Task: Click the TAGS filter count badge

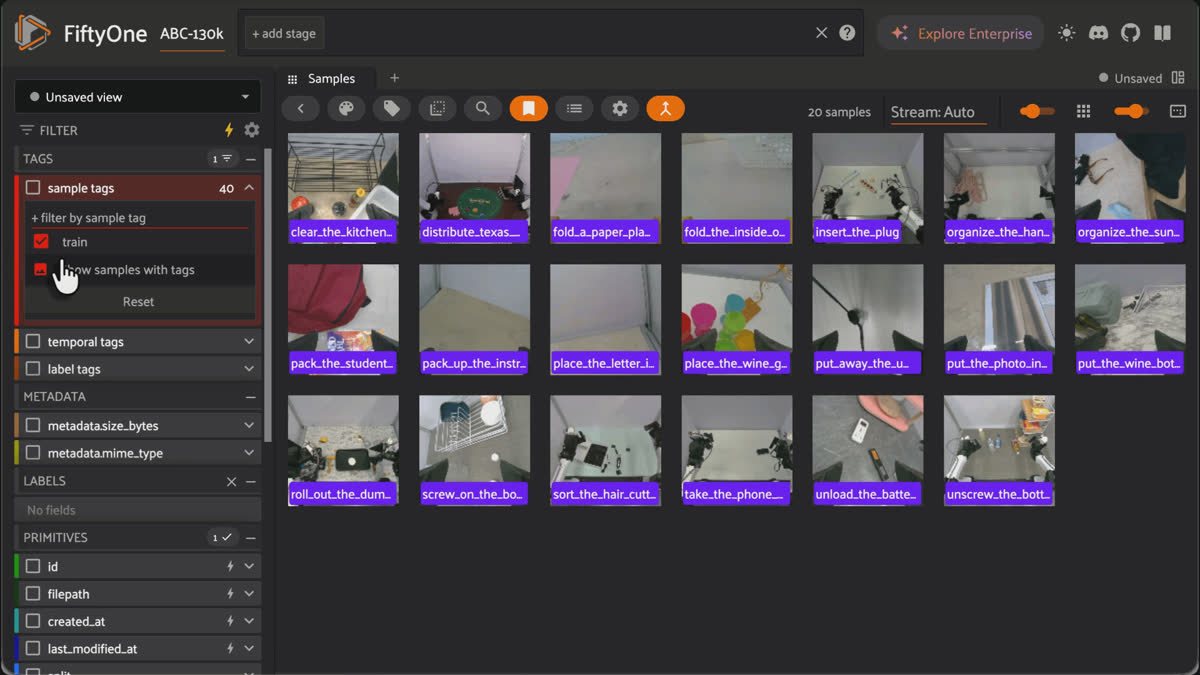Action: point(222,159)
